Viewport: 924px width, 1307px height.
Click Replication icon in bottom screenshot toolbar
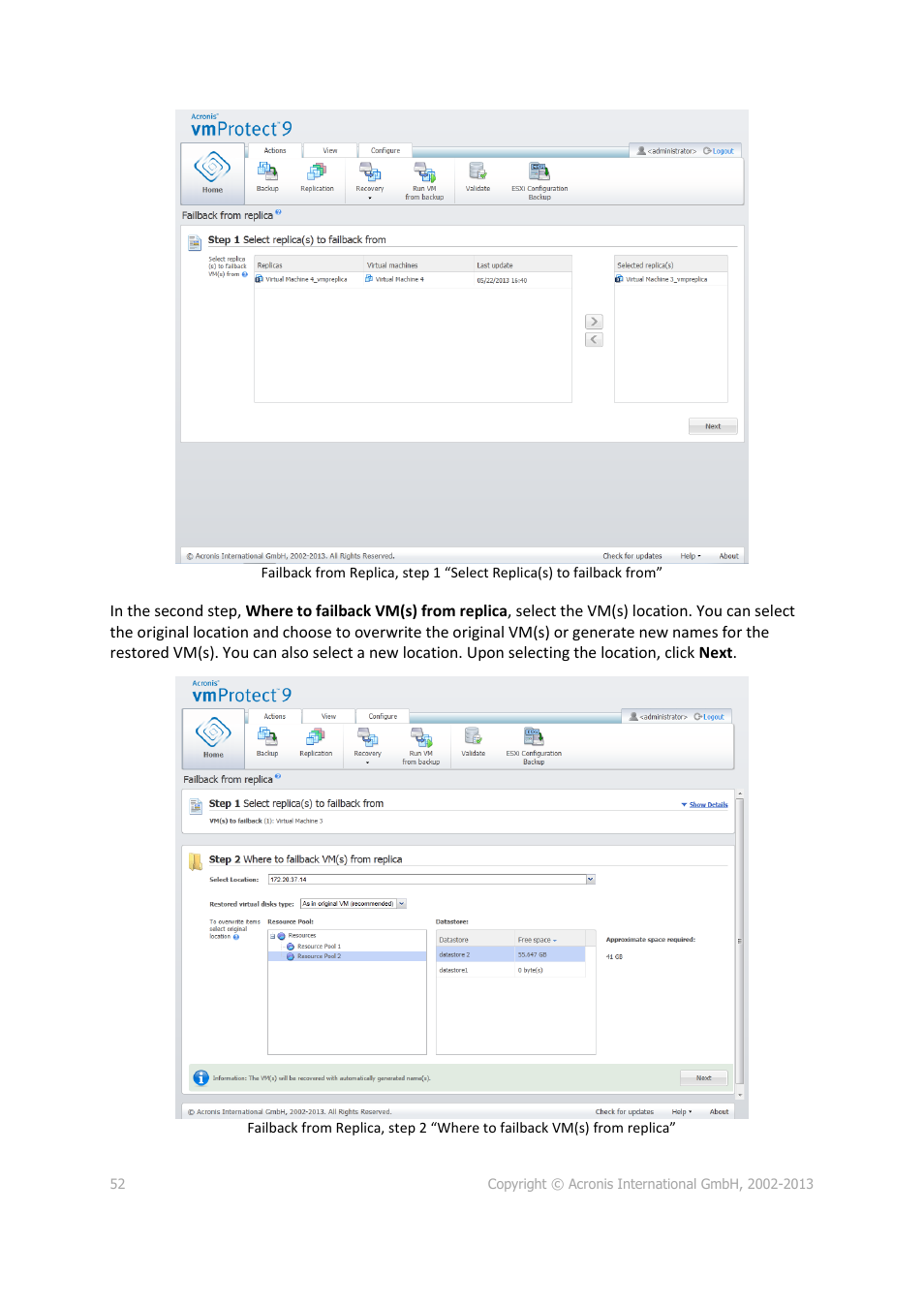(x=316, y=741)
